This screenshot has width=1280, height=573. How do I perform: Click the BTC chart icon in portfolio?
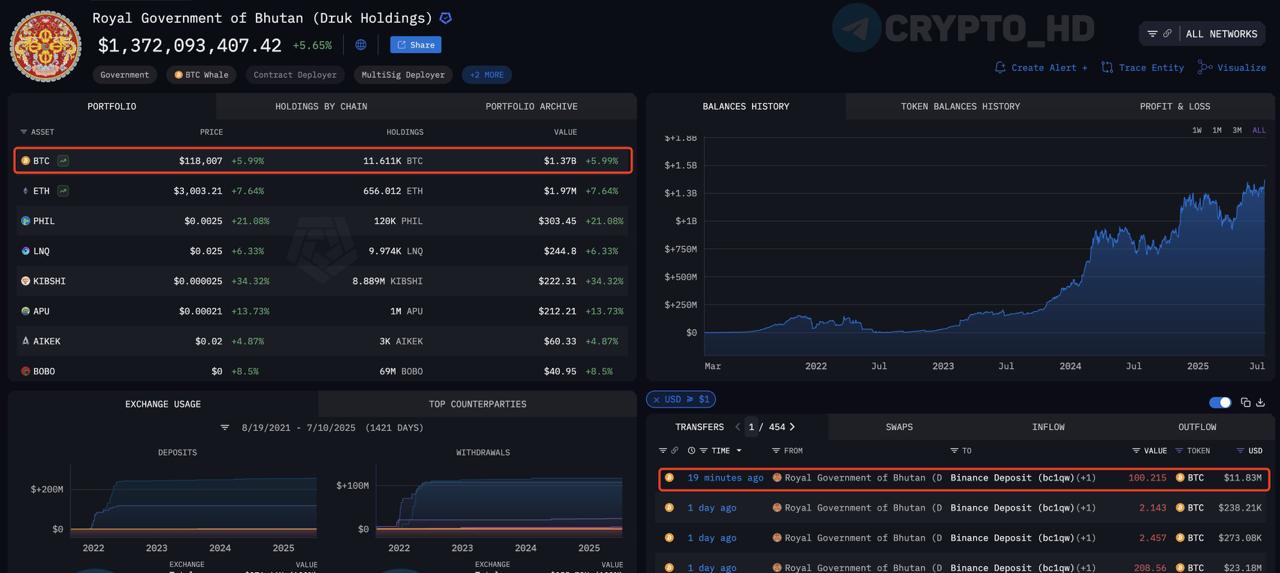click(x=63, y=161)
